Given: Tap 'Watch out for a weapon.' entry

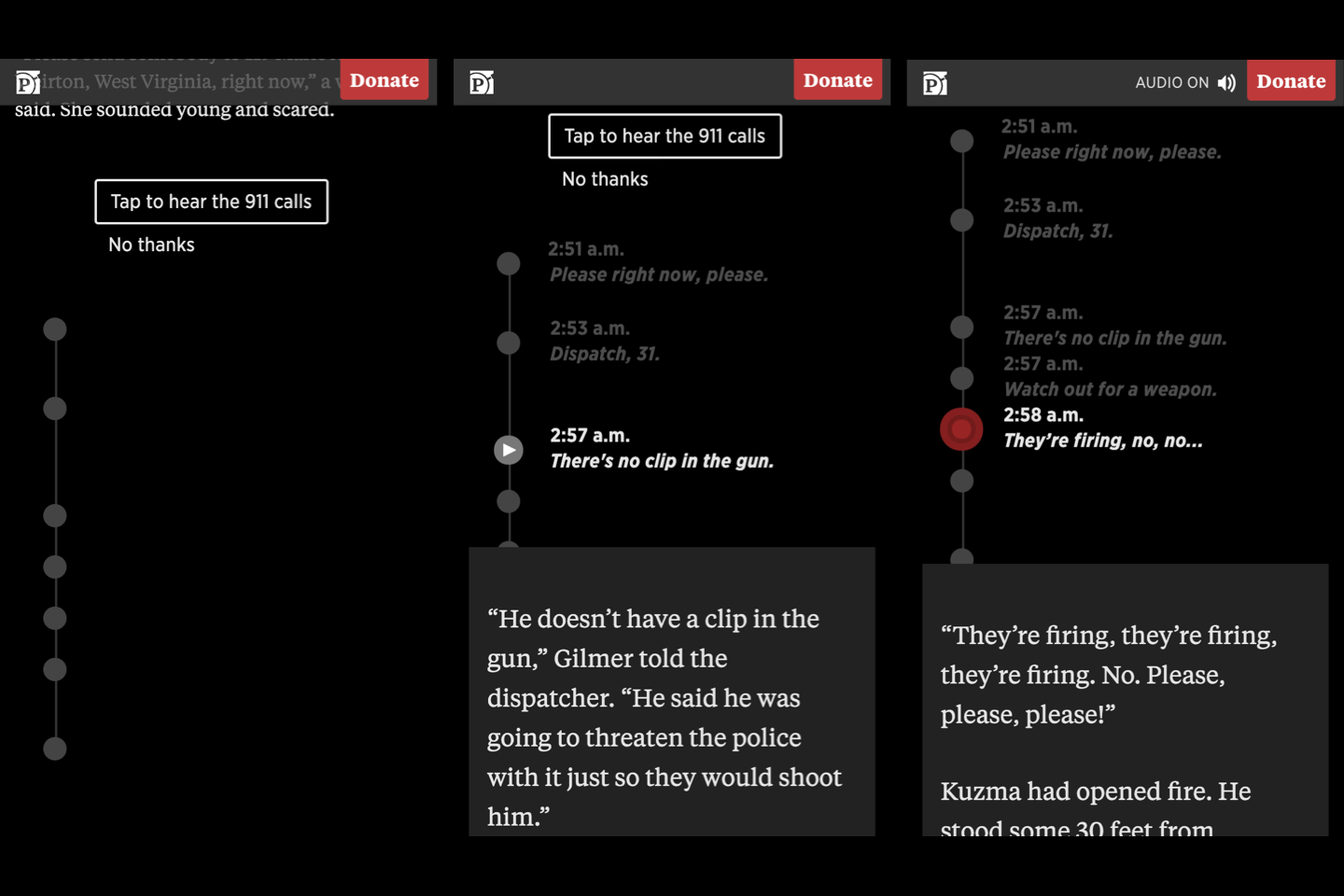Looking at the screenshot, I should pos(1111,390).
